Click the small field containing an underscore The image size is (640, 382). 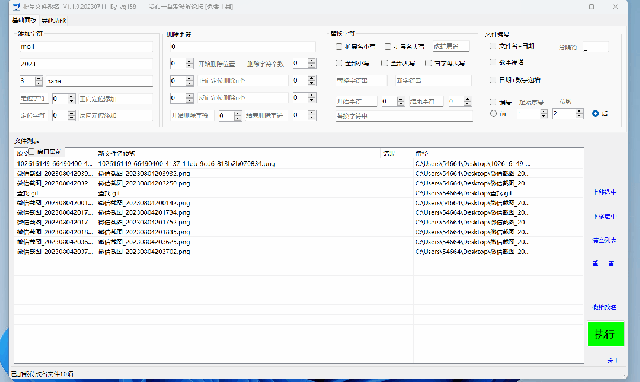596,47
